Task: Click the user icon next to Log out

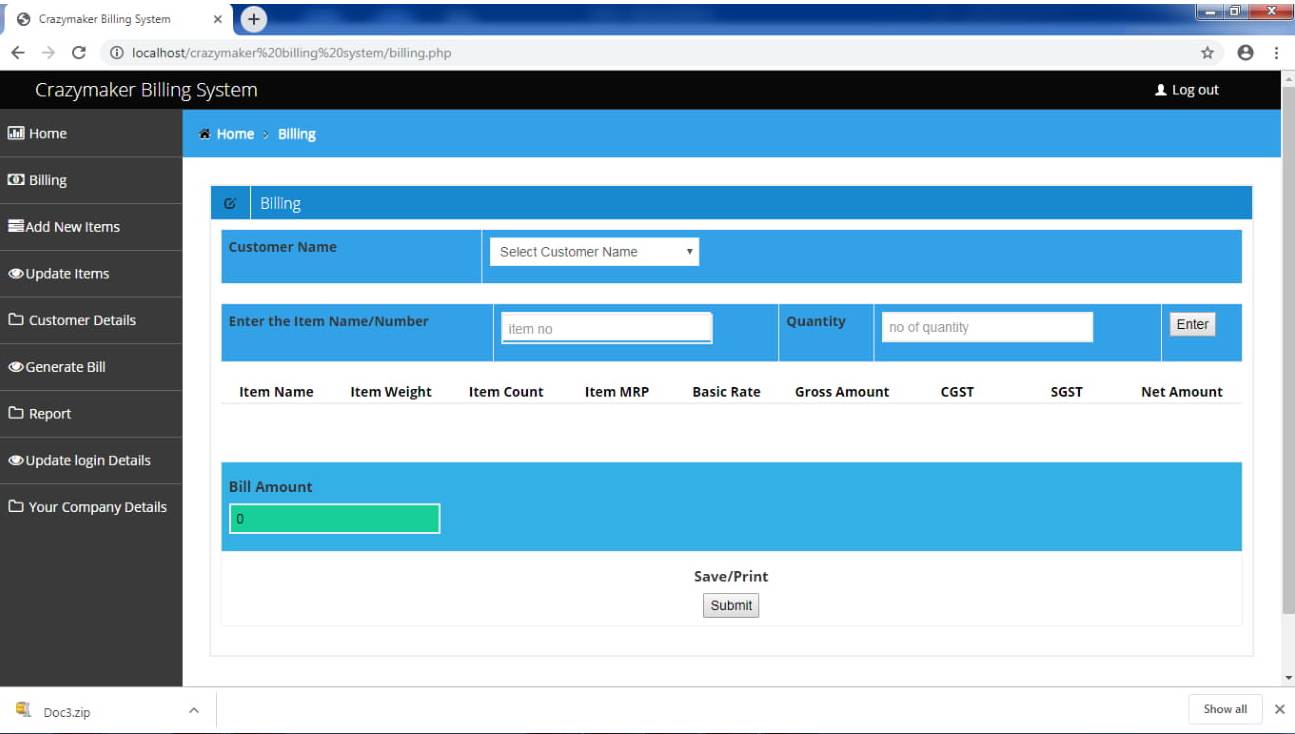Action: 1160,90
